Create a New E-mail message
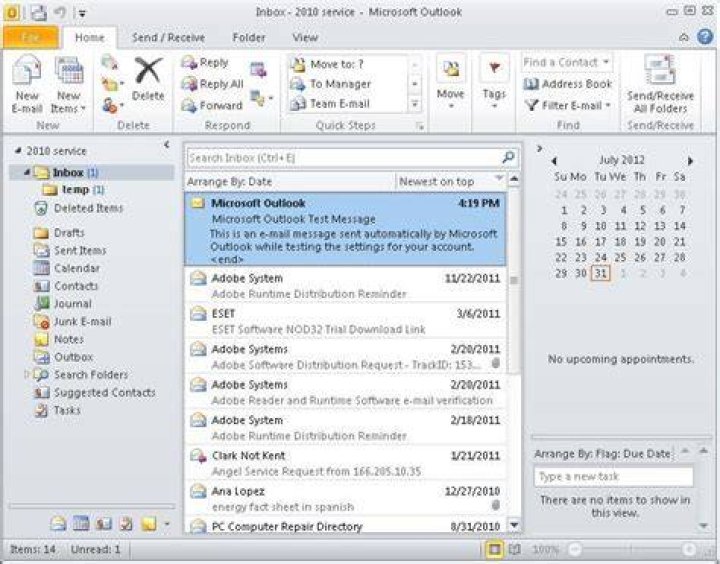 point(27,85)
